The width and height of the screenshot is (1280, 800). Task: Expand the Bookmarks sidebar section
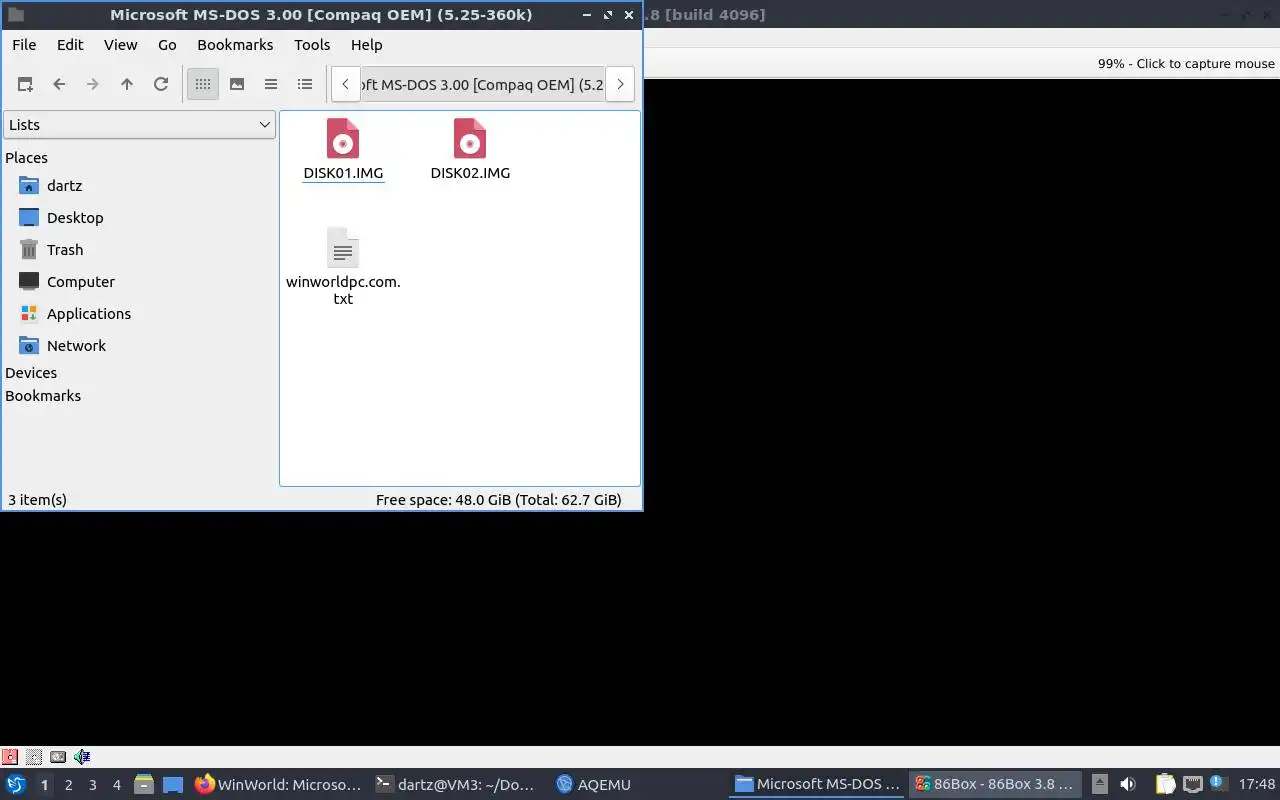point(43,396)
